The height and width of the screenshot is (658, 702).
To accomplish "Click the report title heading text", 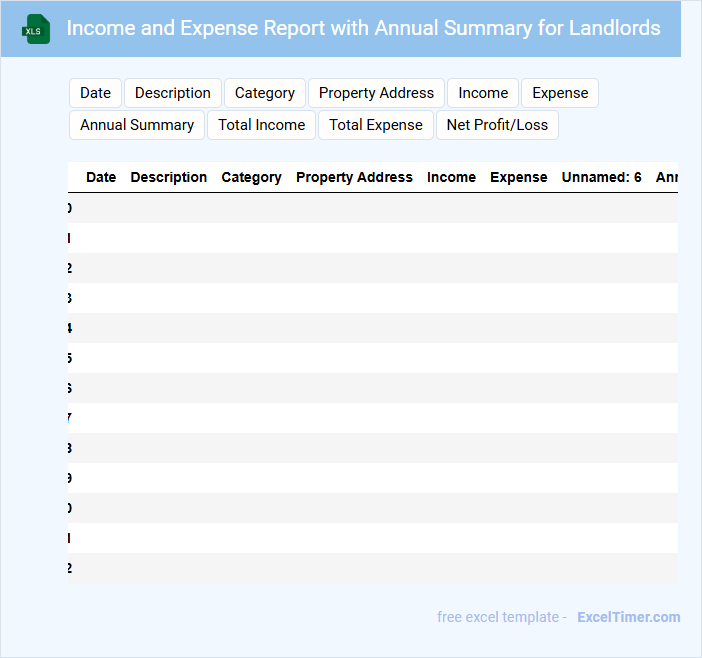I will pyautogui.click(x=363, y=28).
